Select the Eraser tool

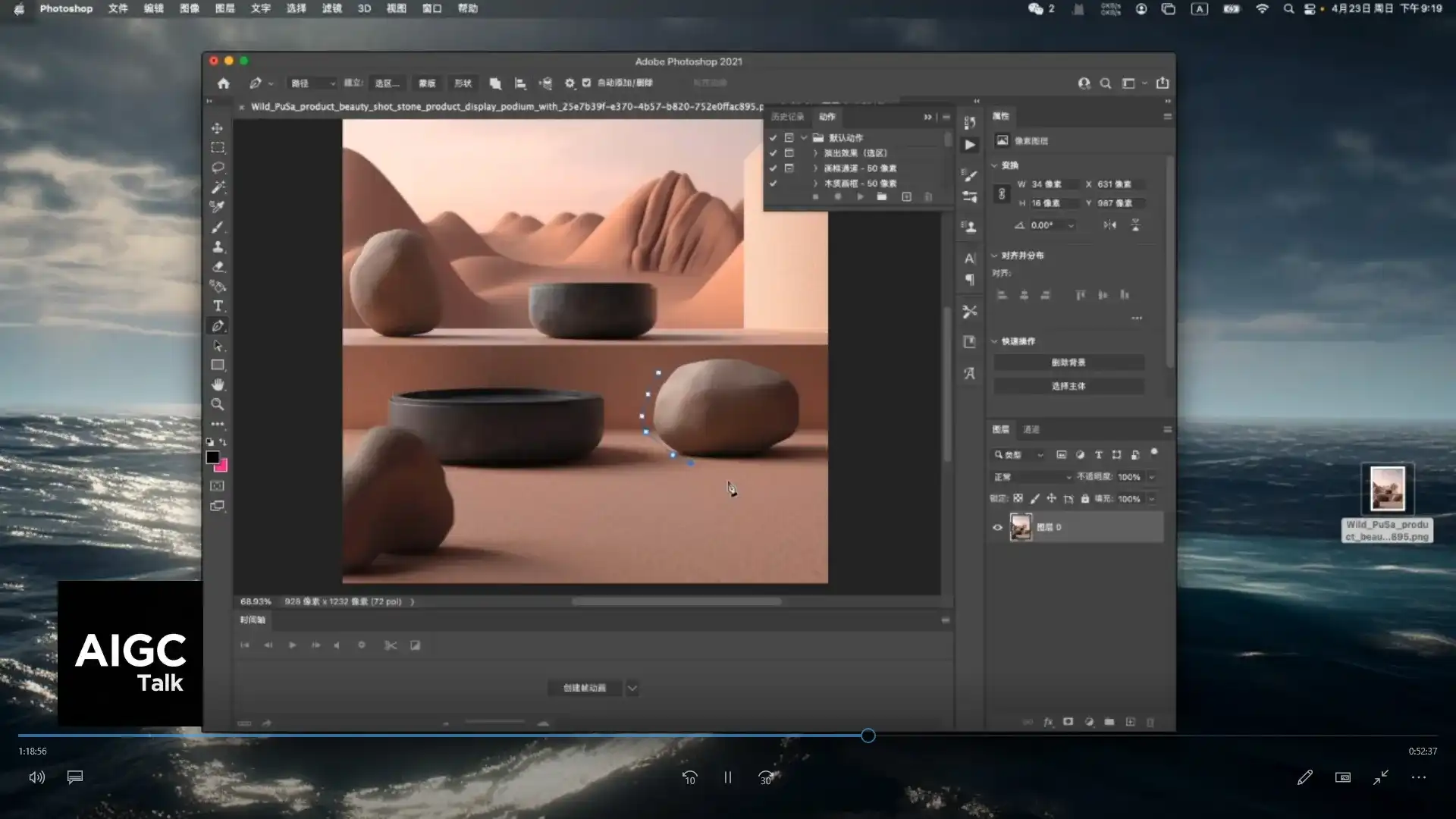(x=218, y=266)
